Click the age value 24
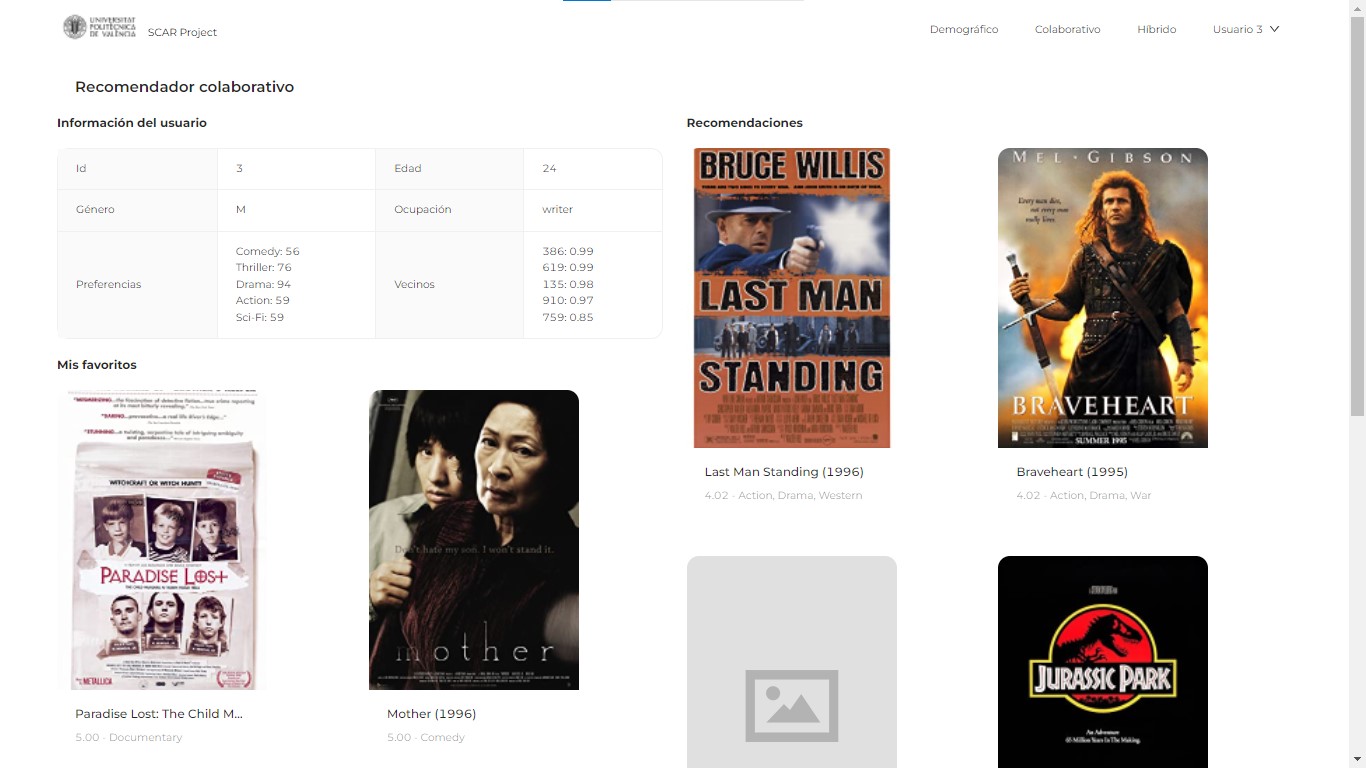Screen dimensions: 1366x768 click(x=549, y=168)
